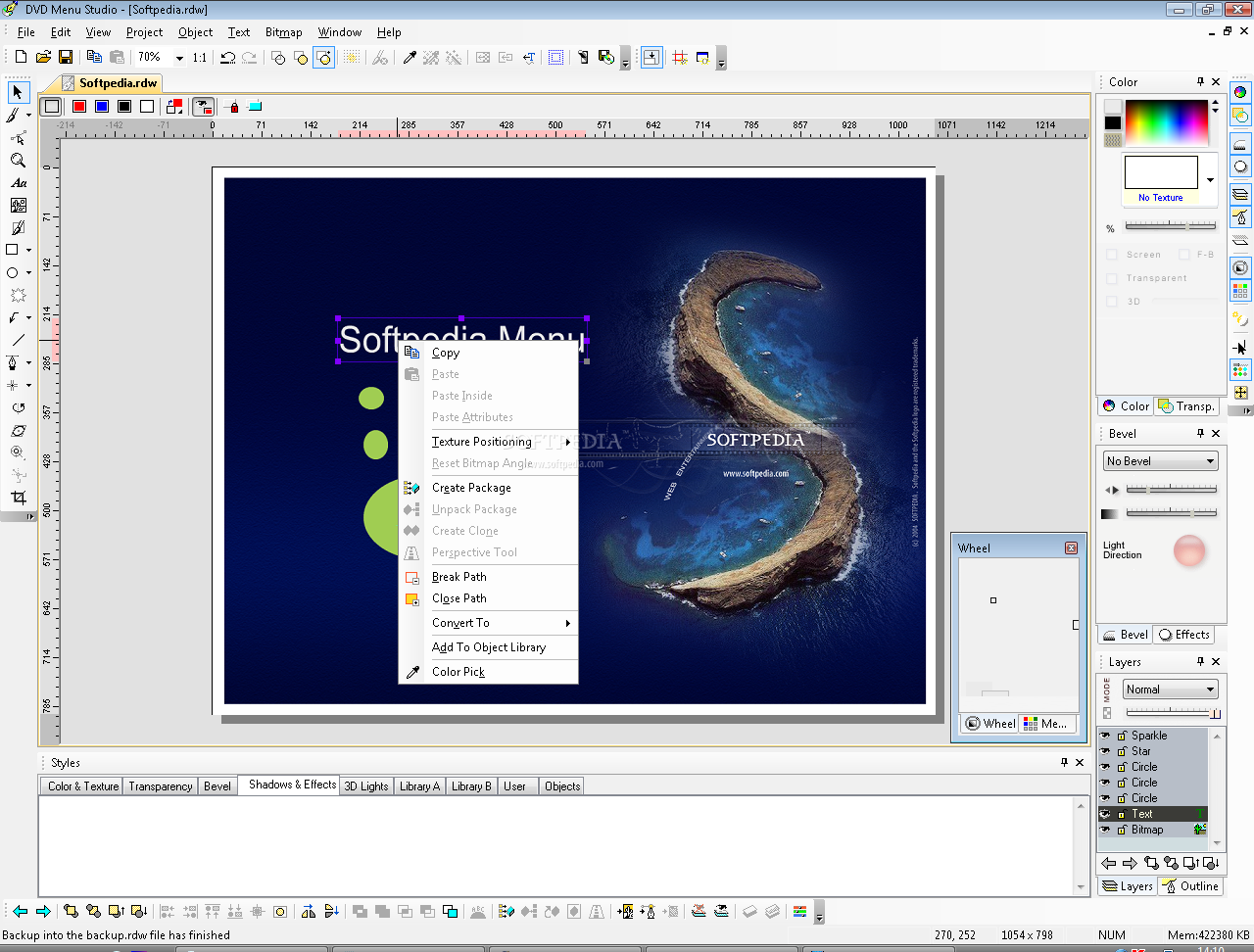Pick a color from the spectrum

[x=1166, y=122]
